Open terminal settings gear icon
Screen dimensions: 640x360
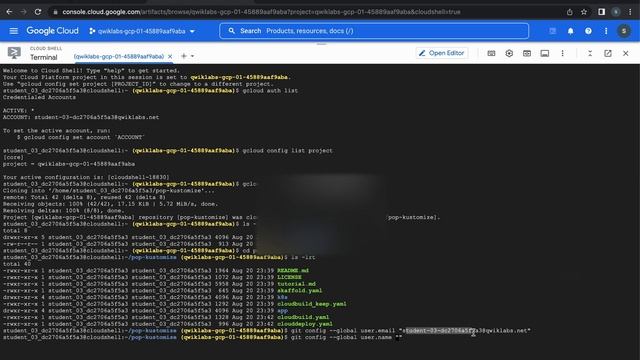(509, 53)
